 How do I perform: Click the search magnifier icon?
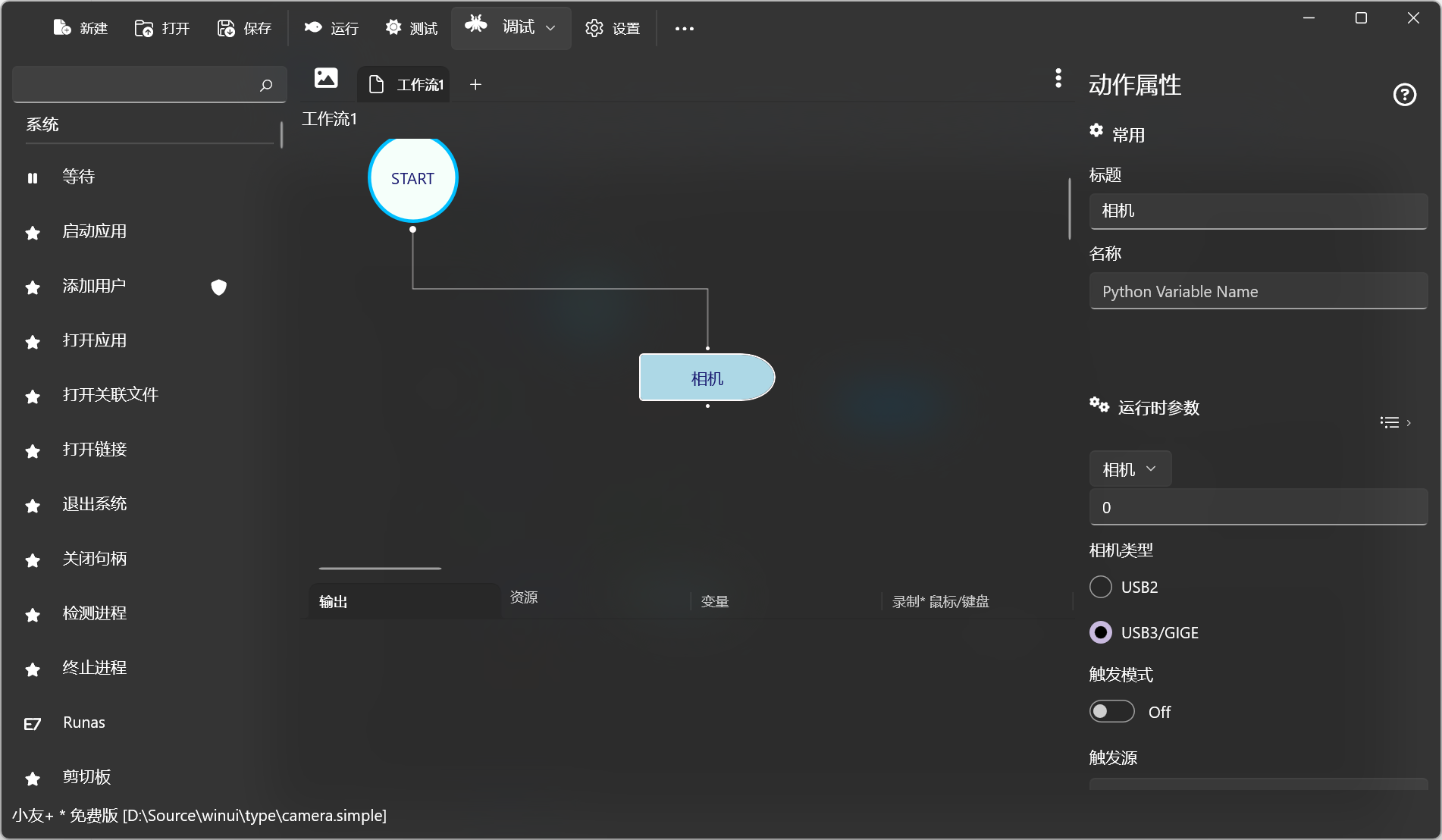(266, 86)
